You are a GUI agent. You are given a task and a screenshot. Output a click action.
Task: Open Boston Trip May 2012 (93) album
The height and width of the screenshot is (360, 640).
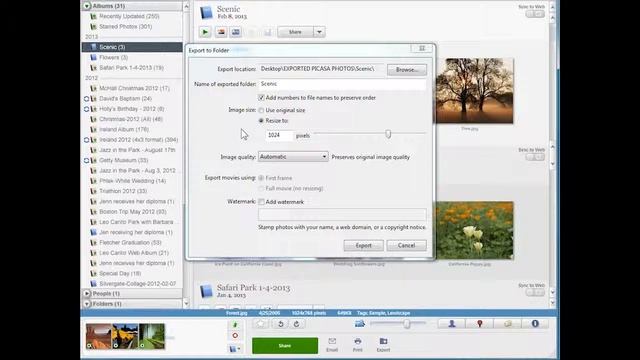click(x=133, y=212)
